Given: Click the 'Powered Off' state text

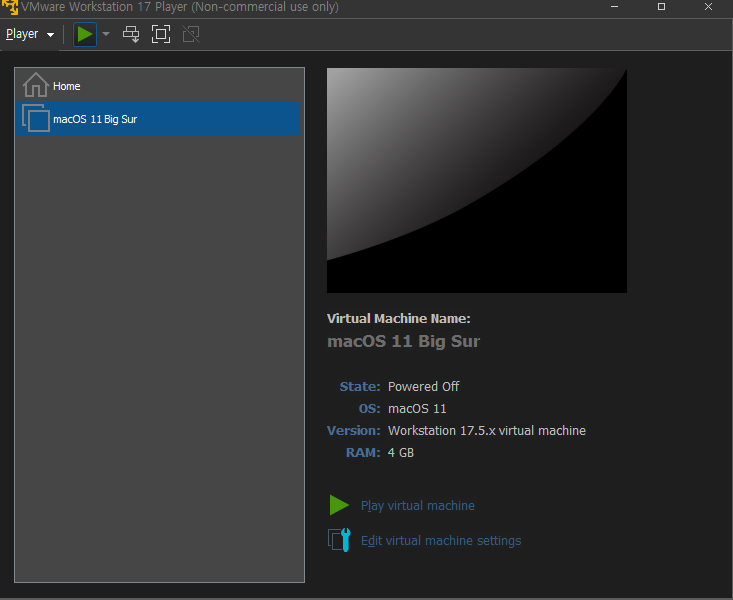Looking at the screenshot, I should coord(424,387).
